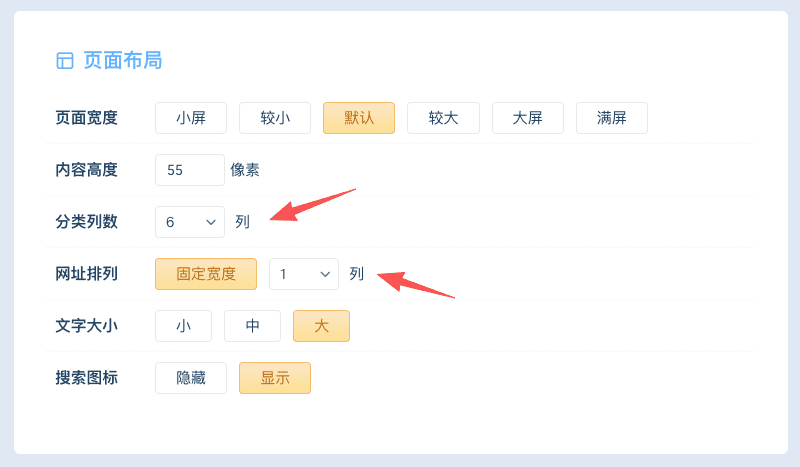The height and width of the screenshot is (467, 800).
Task: Open the 分类列数 column count dropdown
Action: pos(190,222)
